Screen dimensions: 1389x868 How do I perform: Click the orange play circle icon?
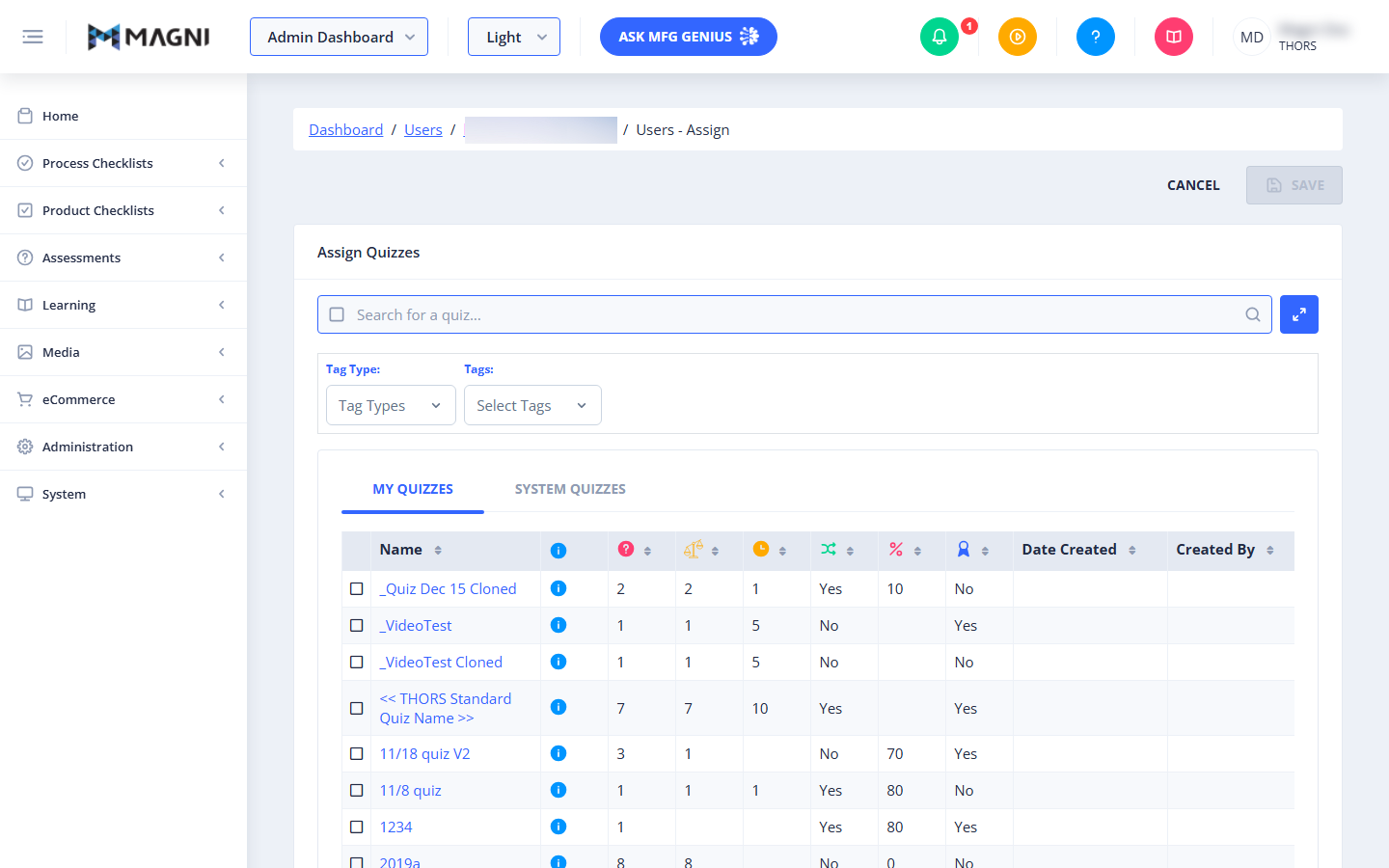click(1018, 37)
